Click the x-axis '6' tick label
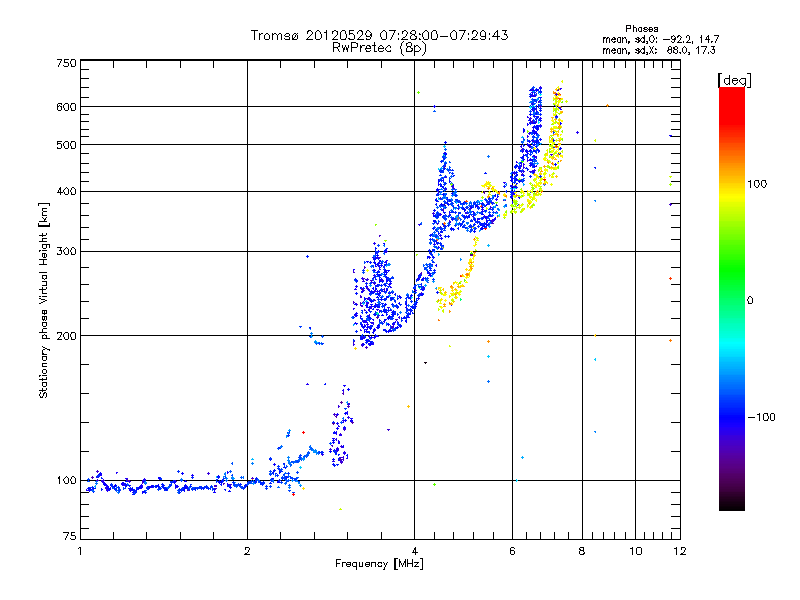The width and height of the screenshot is (800, 600). coord(512,551)
